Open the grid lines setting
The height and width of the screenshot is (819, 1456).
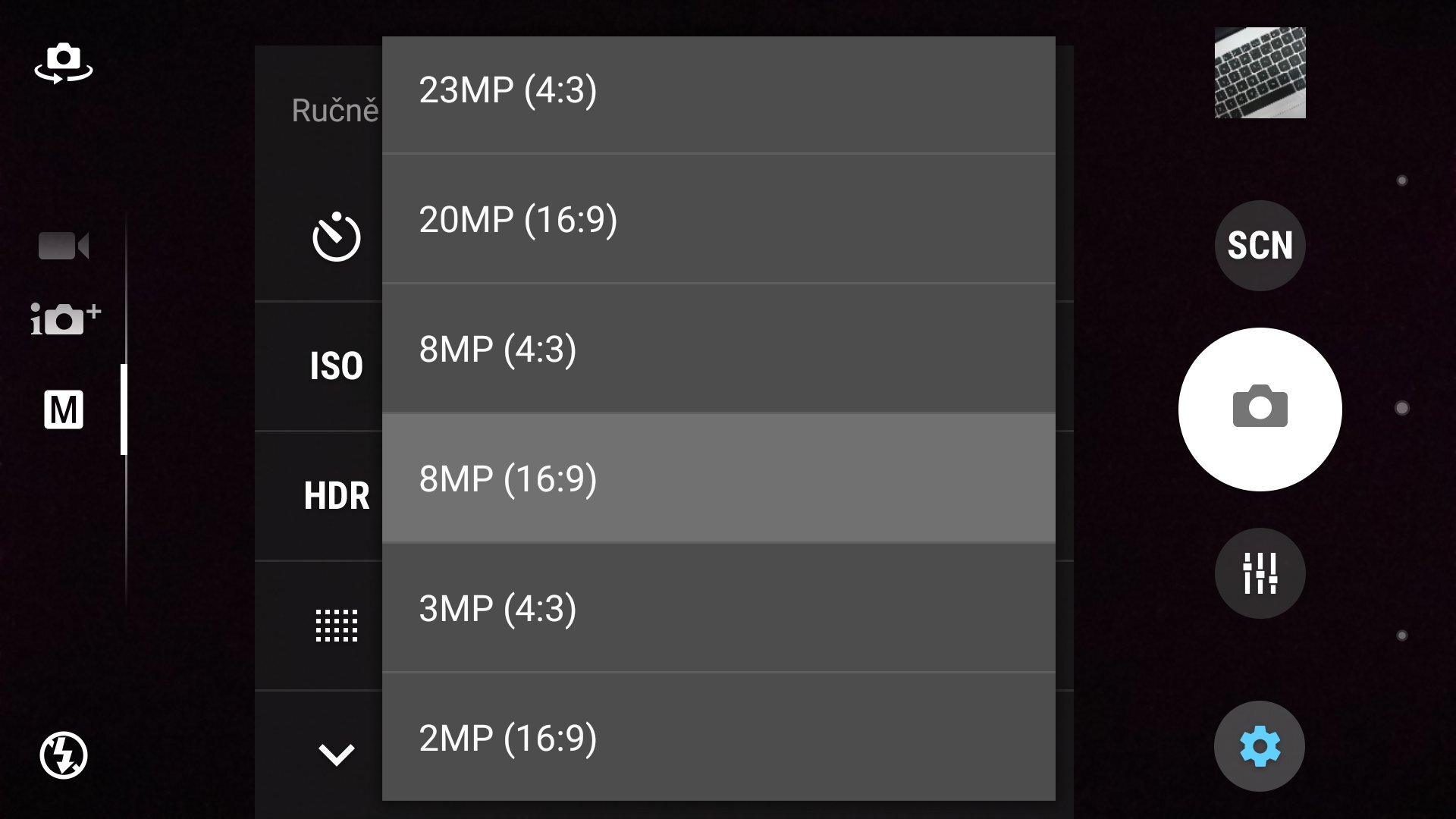coord(336,626)
